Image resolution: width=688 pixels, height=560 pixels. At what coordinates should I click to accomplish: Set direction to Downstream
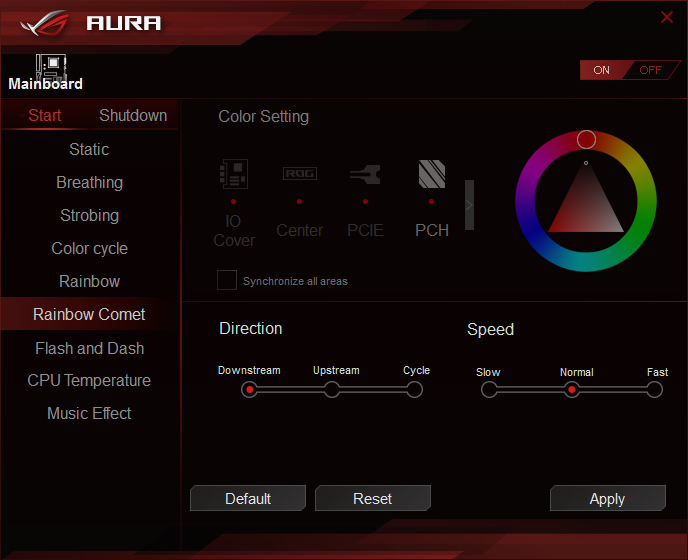(249, 389)
